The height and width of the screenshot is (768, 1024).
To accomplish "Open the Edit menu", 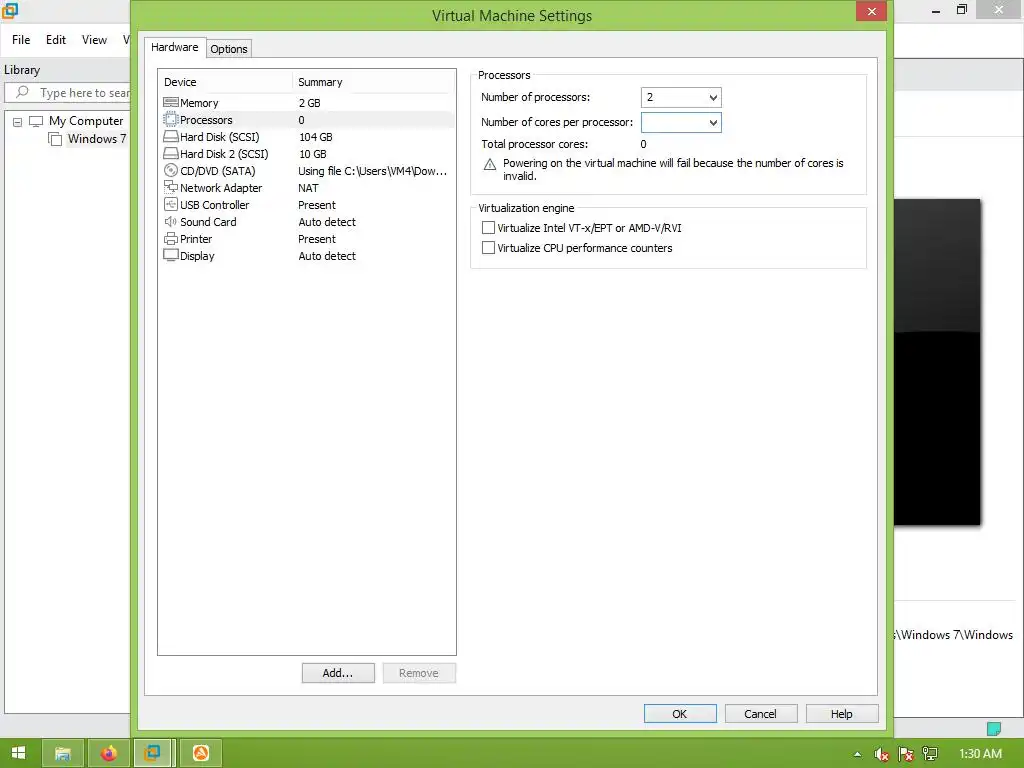I will coord(56,40).
